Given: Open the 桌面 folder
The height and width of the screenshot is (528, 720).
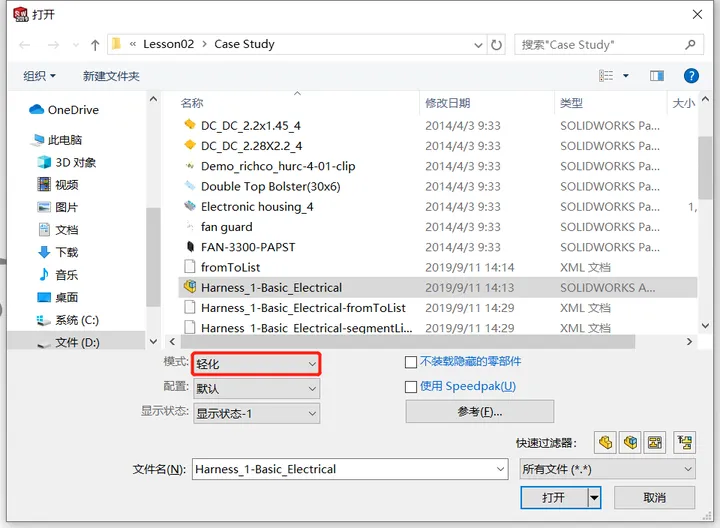Looking at the screenshot, I should pyautogui.click(x=58, y=298).
